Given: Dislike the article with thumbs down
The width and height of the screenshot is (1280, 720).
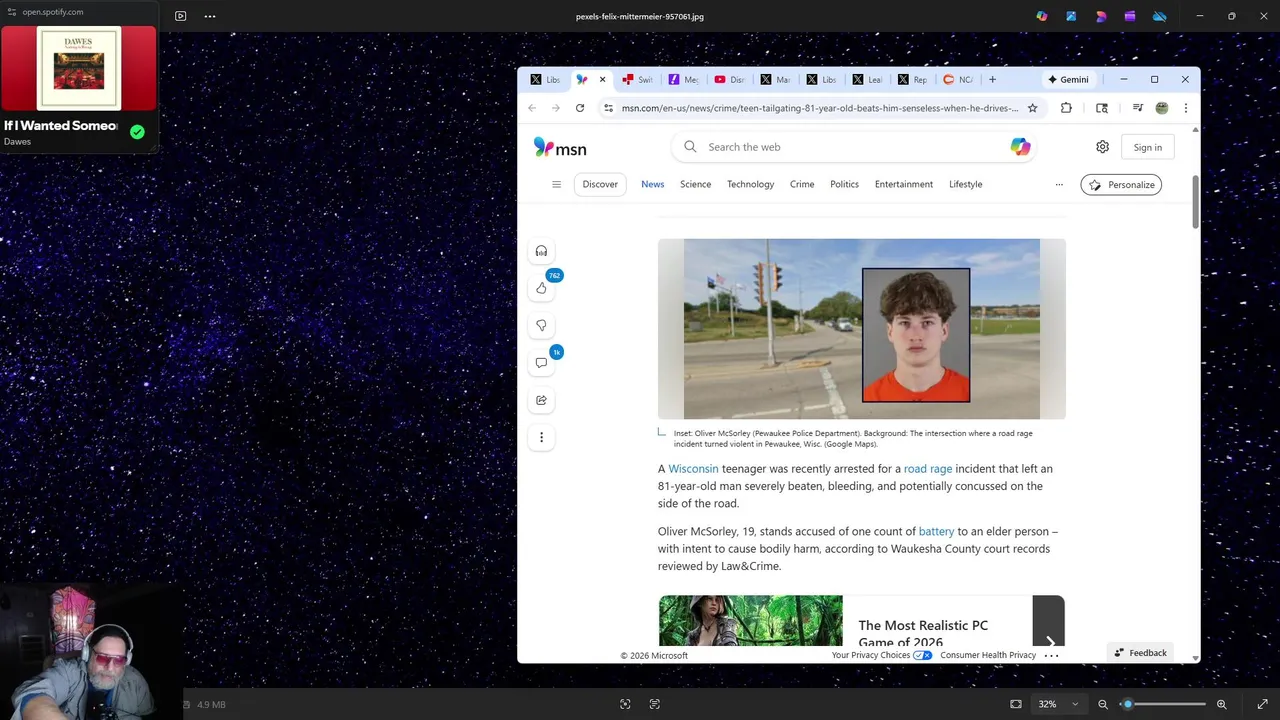Looking at the screenshot, I should click(541, 325).
